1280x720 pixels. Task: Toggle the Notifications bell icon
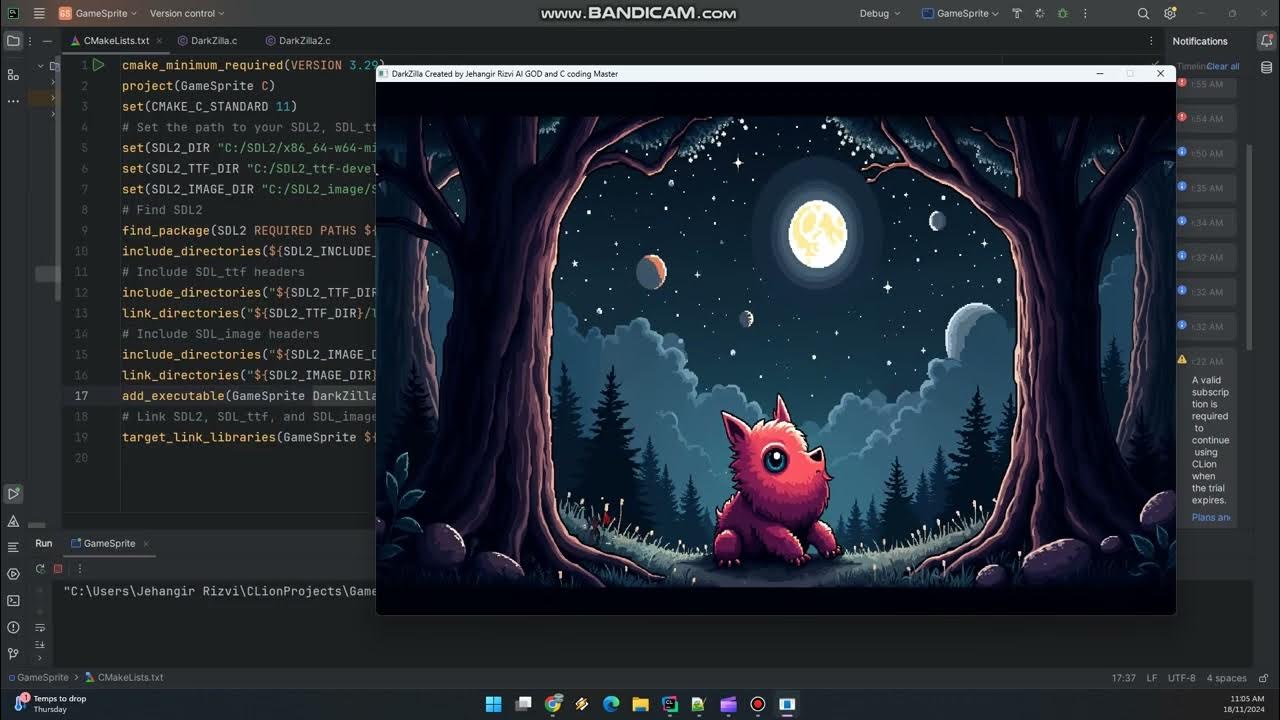click(1266, 41)
